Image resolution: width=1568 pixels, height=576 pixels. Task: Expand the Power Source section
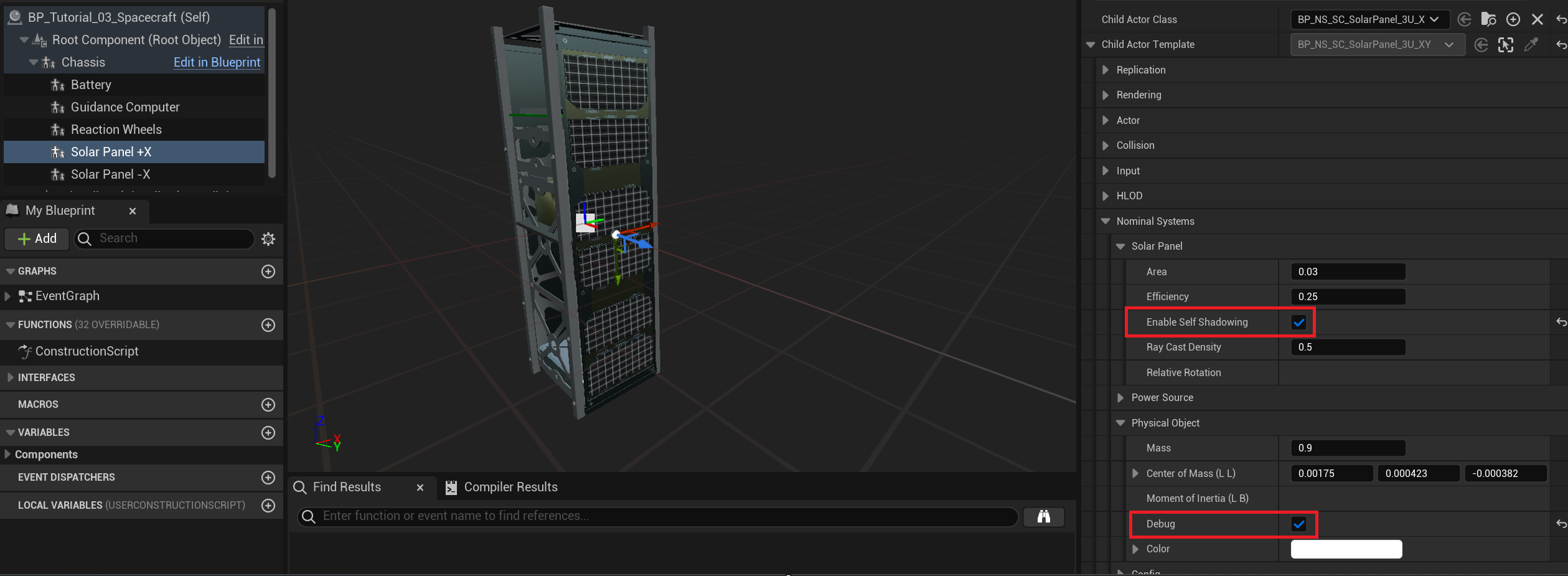[1120, 398]
